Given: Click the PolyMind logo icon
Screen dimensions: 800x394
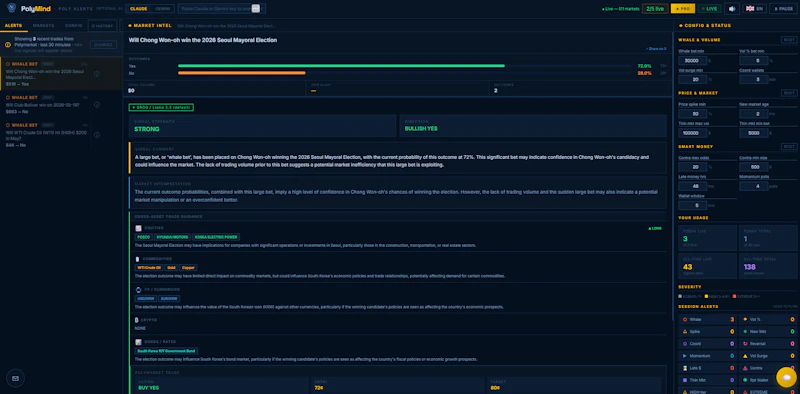Looking at the screenshot, I should pyautogui.click(x=12, y=8).
